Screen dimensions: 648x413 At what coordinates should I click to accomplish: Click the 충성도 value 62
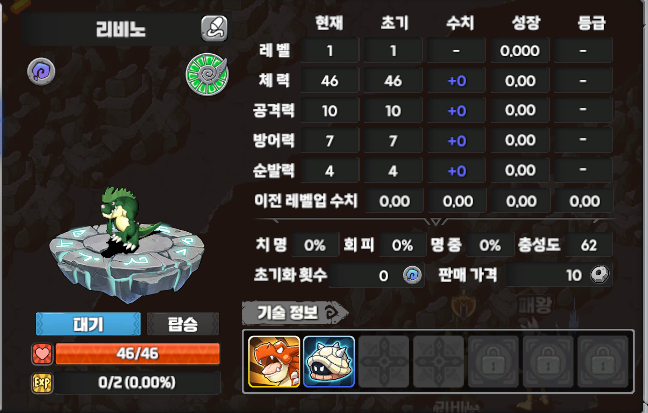[588, 245]
